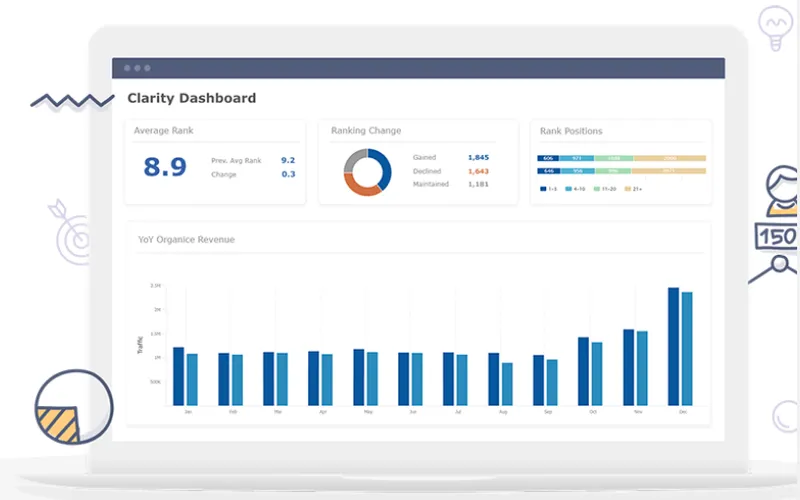Click the Prev. Avg Rank label
Viewport: 800px width, 500px height.
pyautogui.click(x=236, y=161)
